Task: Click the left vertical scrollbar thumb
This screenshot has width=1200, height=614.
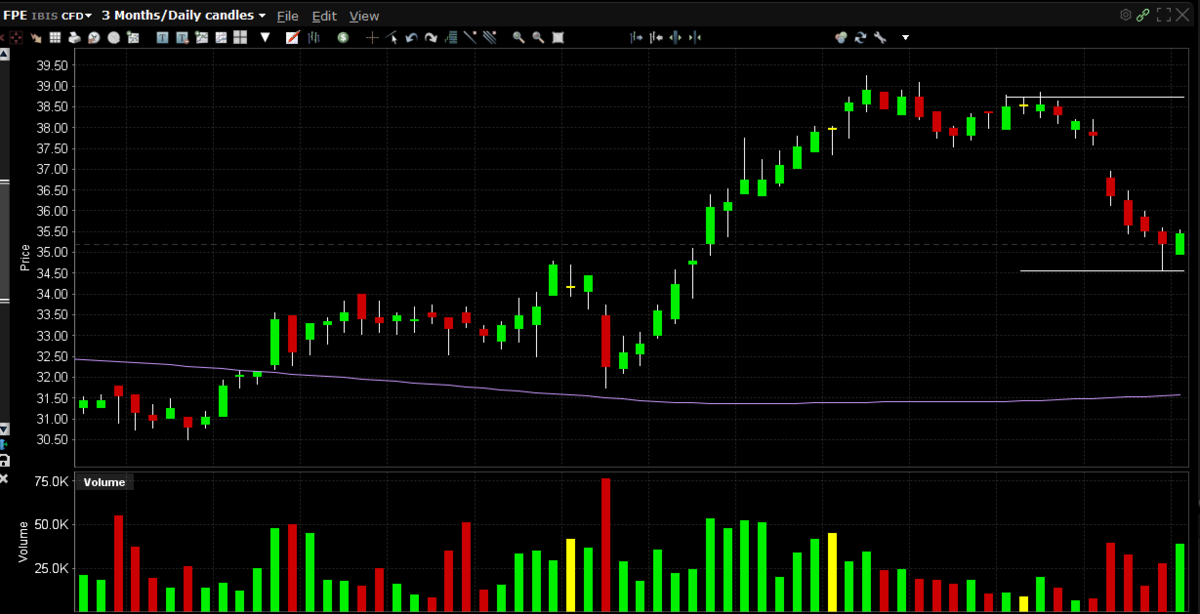Action: click(4, 240)
